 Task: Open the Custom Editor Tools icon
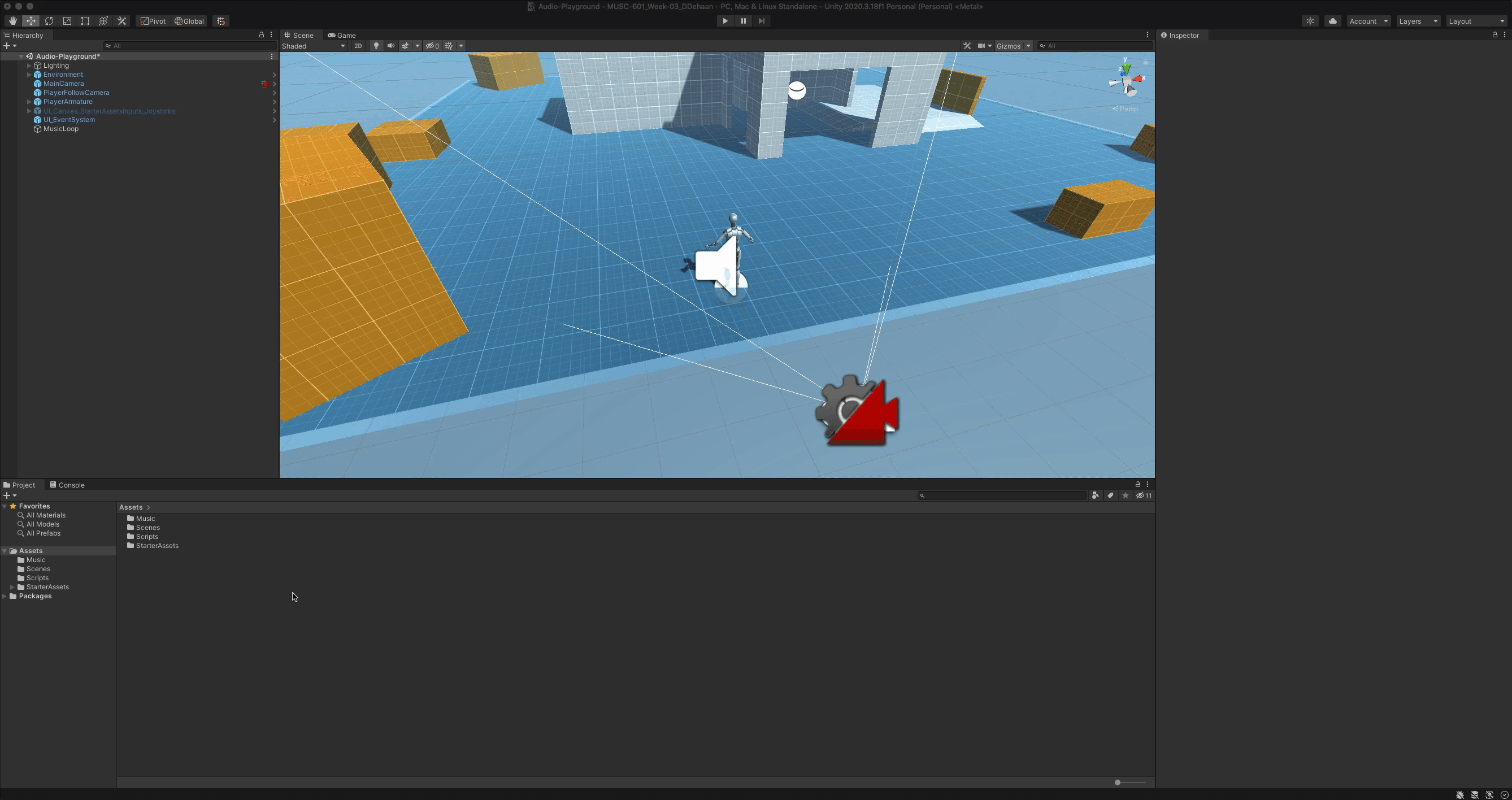click(121, 20)
